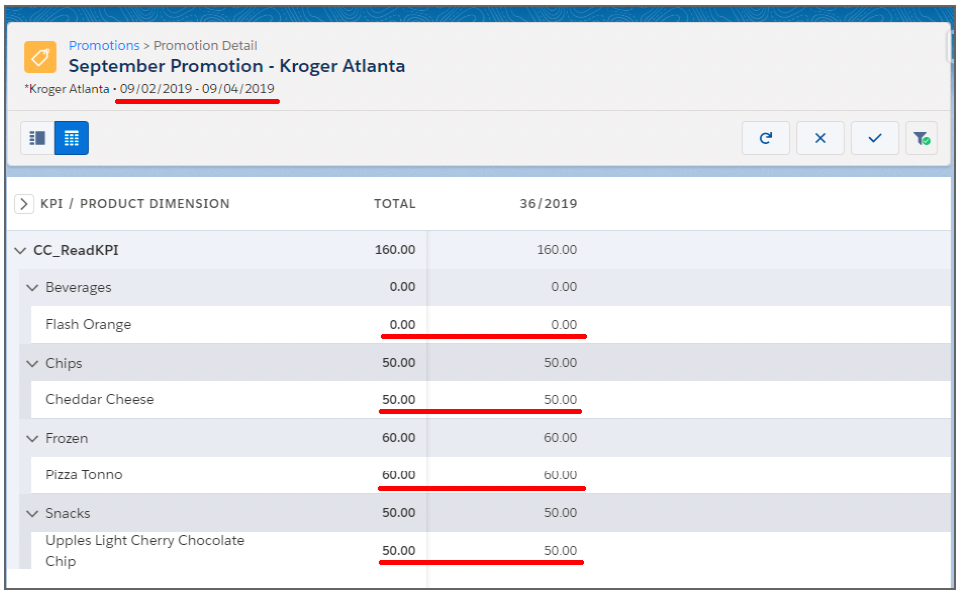Click the 36/2019 week column header
The width and height of the screenshot is (959, 595).
click(548, 204)
